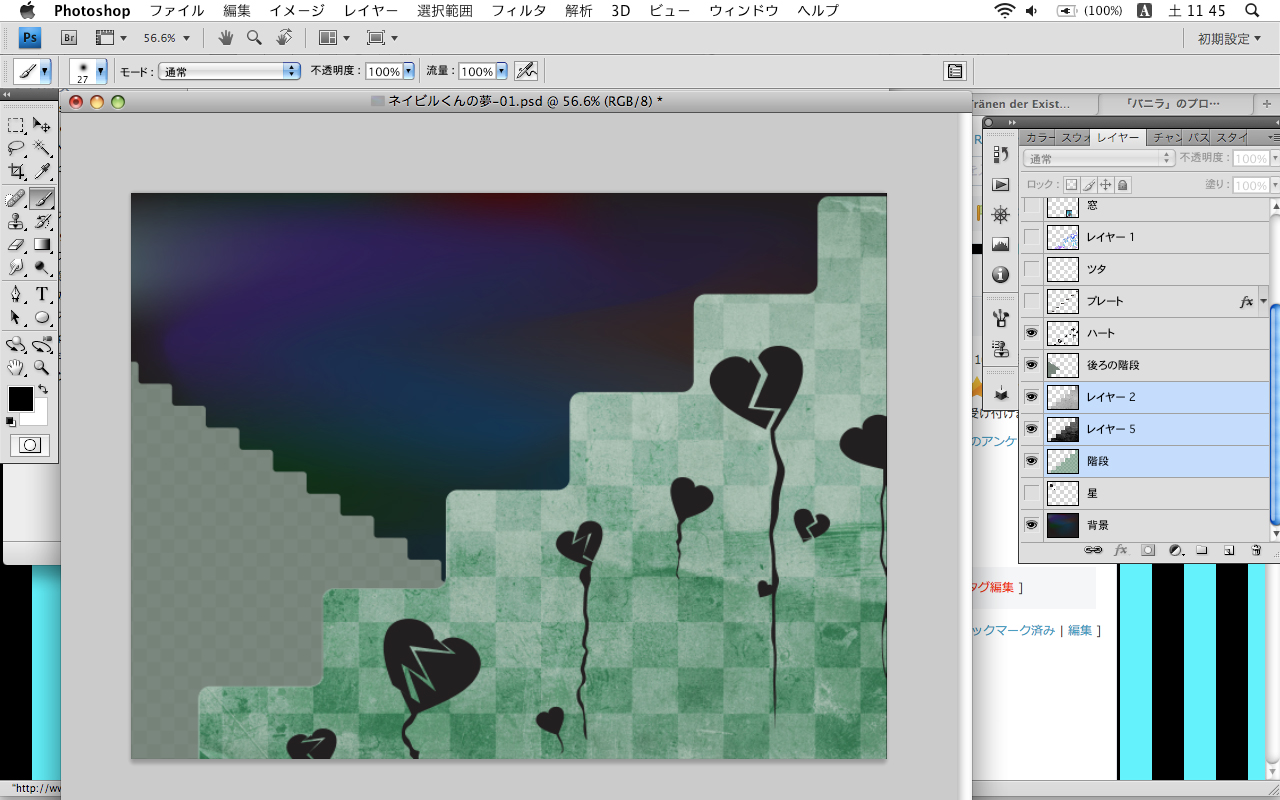
Task: Open the 初期設定 workspace switcher
Action: (1229, 38)
